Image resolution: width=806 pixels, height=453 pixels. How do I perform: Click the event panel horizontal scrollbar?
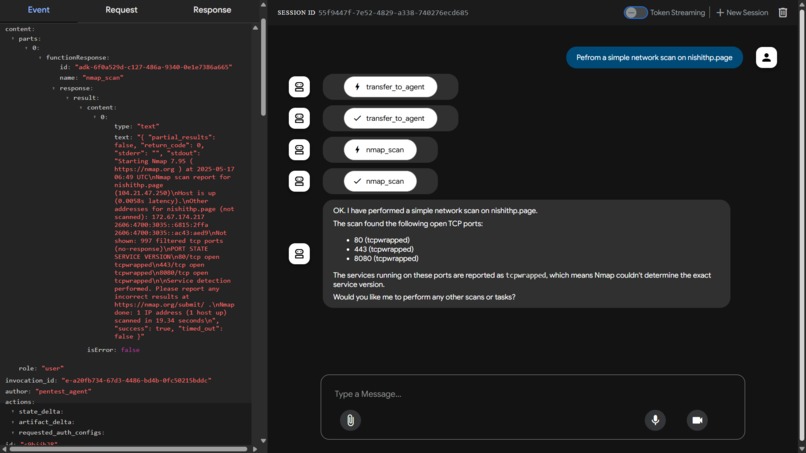click(x=129, y=449)
